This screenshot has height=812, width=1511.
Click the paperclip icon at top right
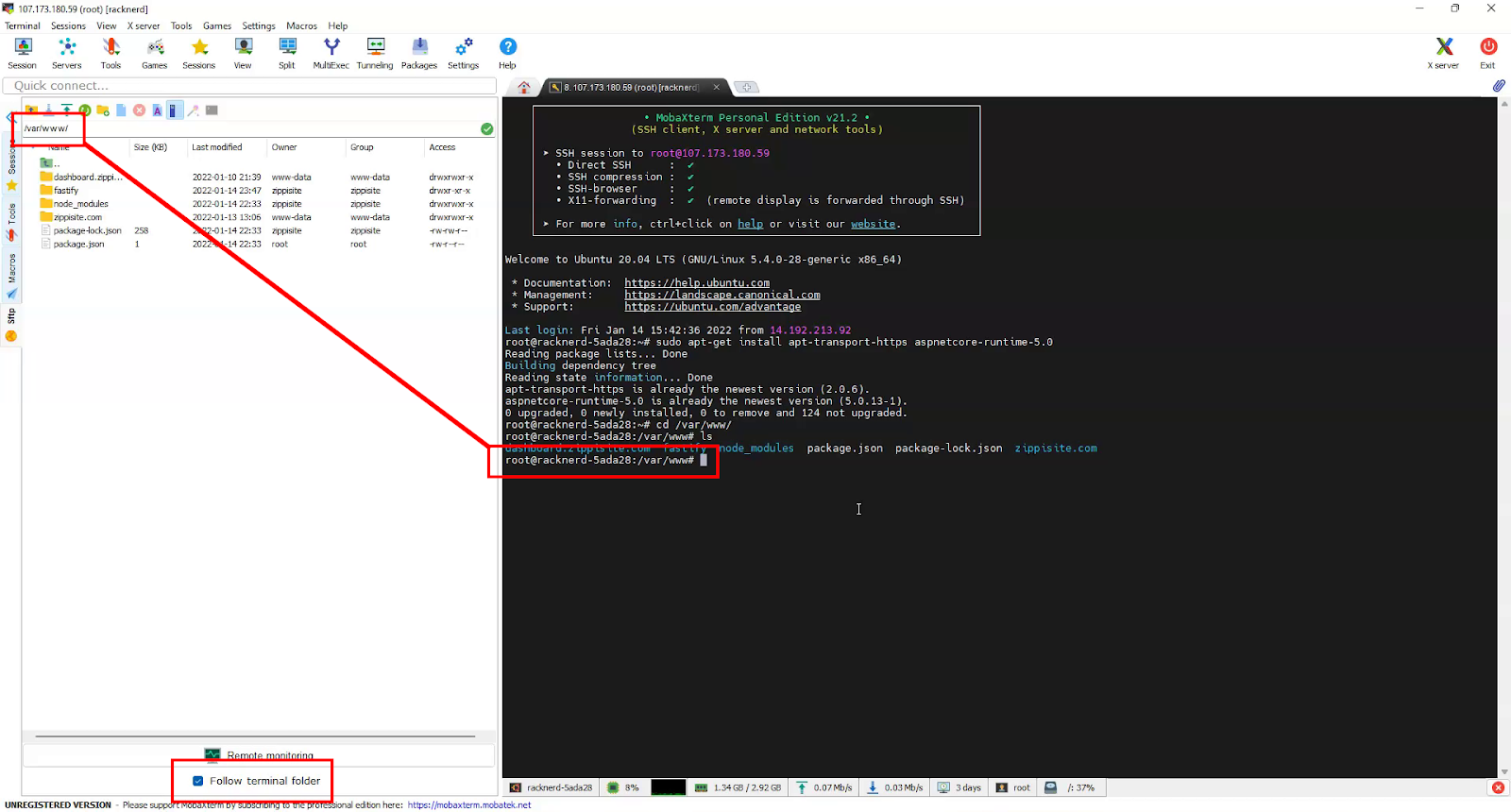[1499, 86]
